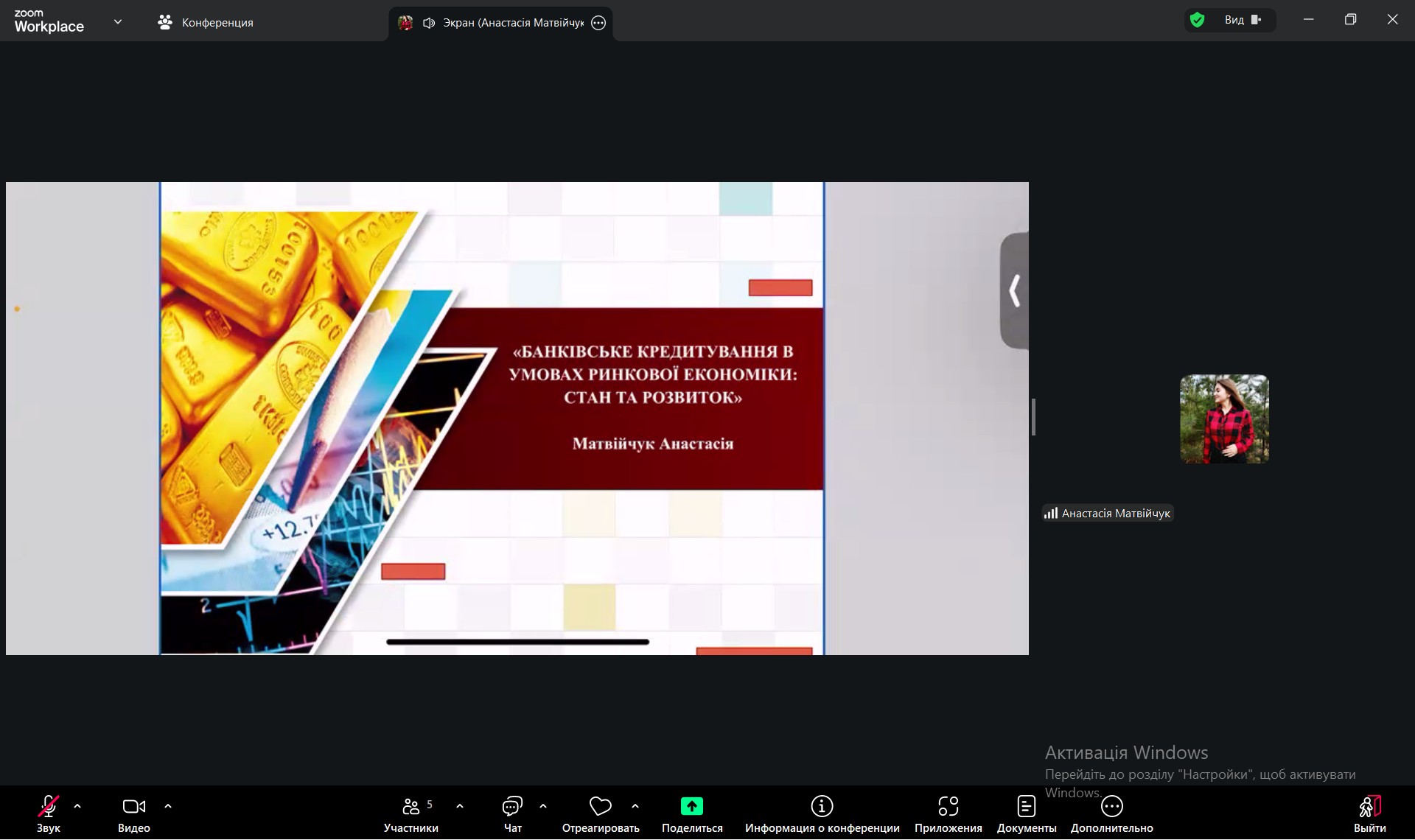This screenshot has height=840, width=1415.
Task: Click the Дополнительно more options icon
Action: pyautogui.click(x=1111, y=807)
